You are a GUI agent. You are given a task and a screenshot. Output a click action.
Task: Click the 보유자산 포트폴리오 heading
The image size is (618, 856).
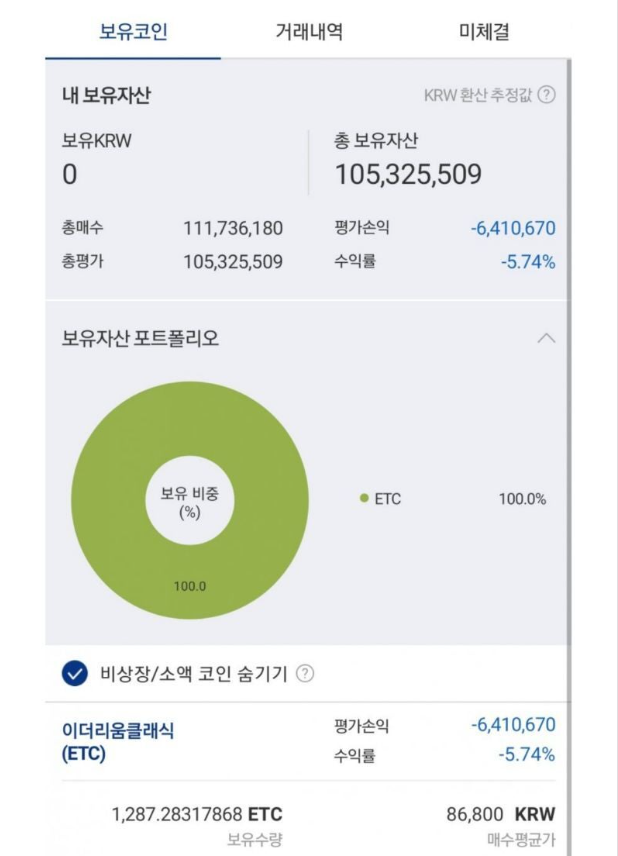coord(140,338)
